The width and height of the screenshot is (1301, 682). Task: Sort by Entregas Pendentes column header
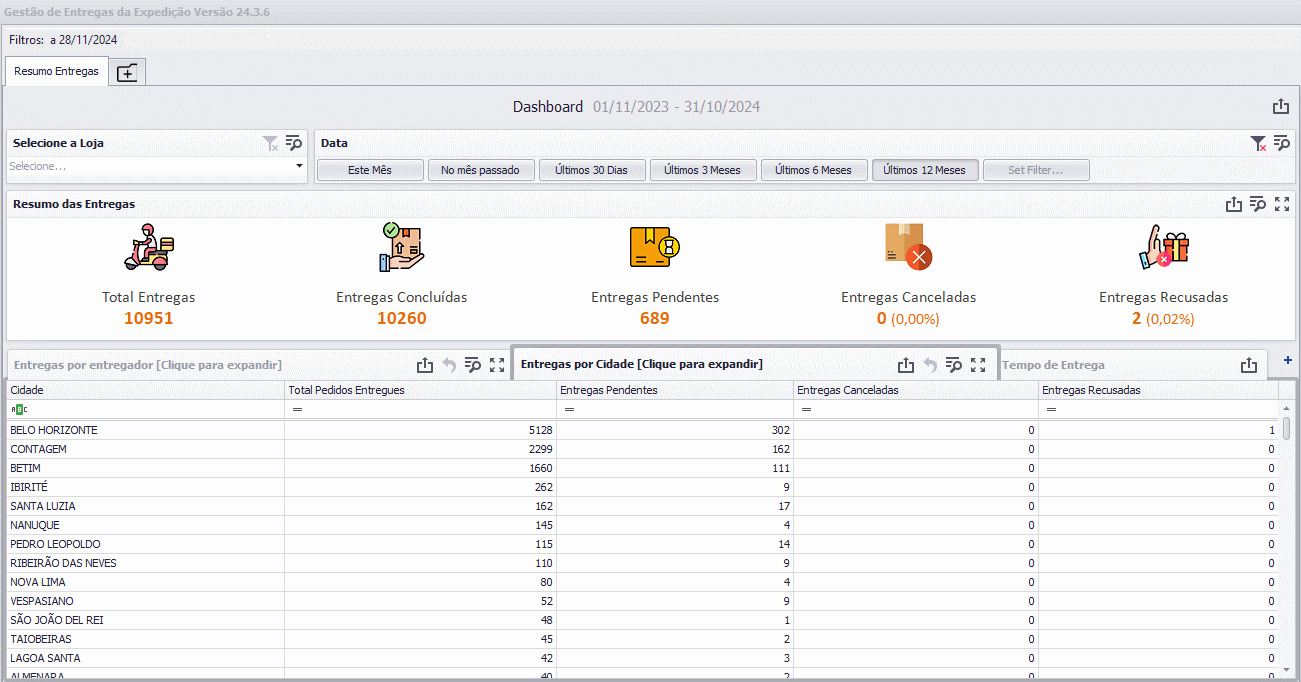675,390
